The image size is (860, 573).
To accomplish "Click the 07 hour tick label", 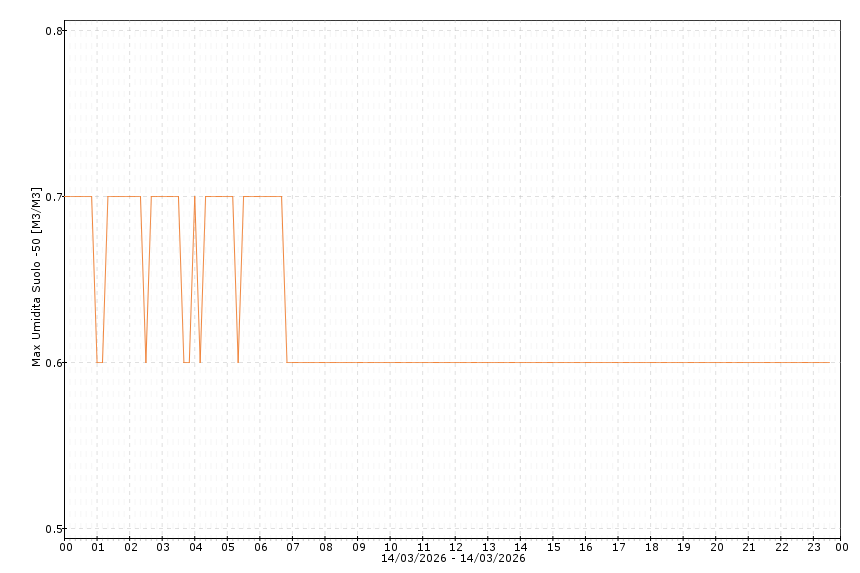I will [x=293, y=547].
